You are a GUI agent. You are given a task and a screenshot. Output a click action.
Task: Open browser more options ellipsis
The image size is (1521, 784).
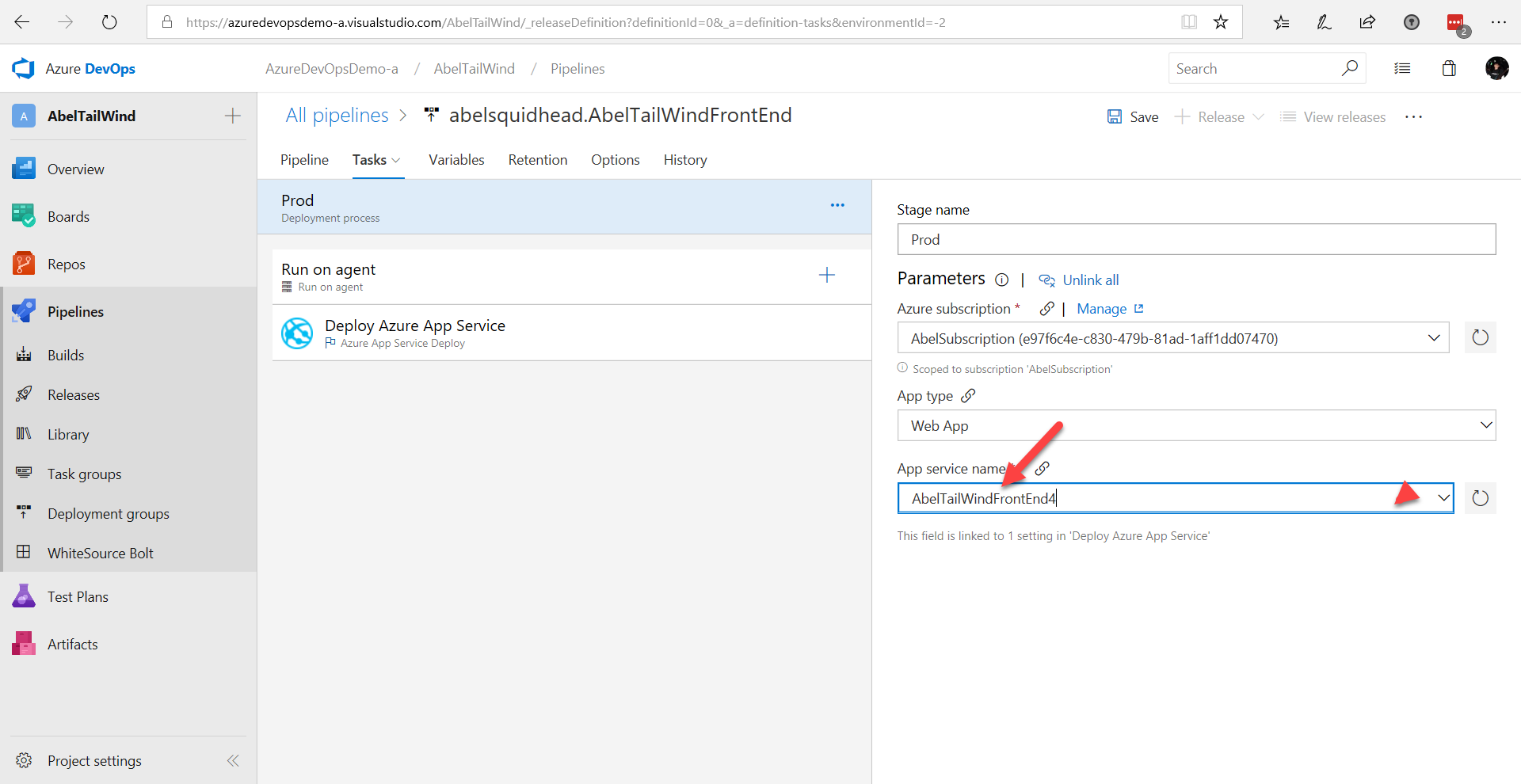click(1498, 22)
